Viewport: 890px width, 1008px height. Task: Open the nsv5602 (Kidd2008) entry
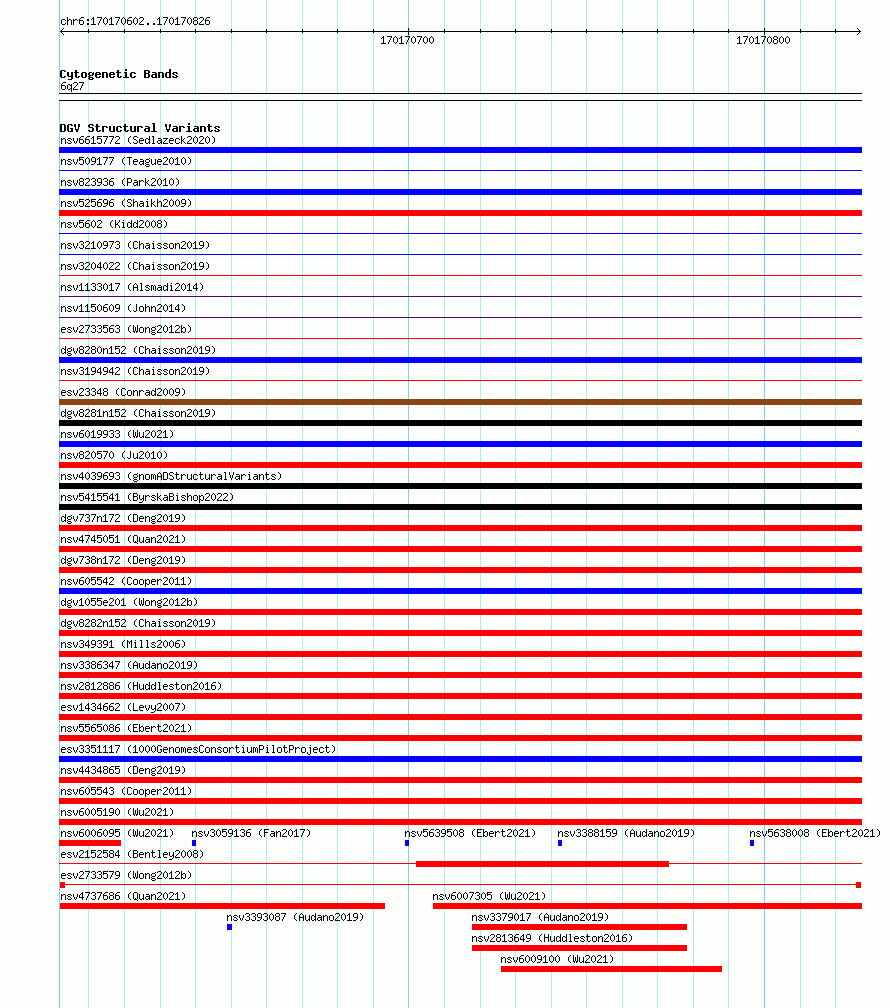(114, 224)
